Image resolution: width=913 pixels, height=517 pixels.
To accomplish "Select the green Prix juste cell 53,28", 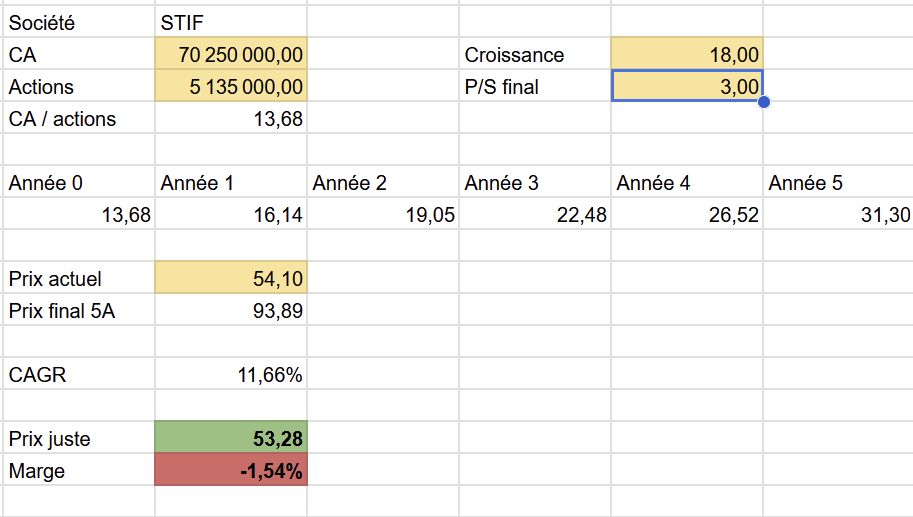I will tap(231, 438).
